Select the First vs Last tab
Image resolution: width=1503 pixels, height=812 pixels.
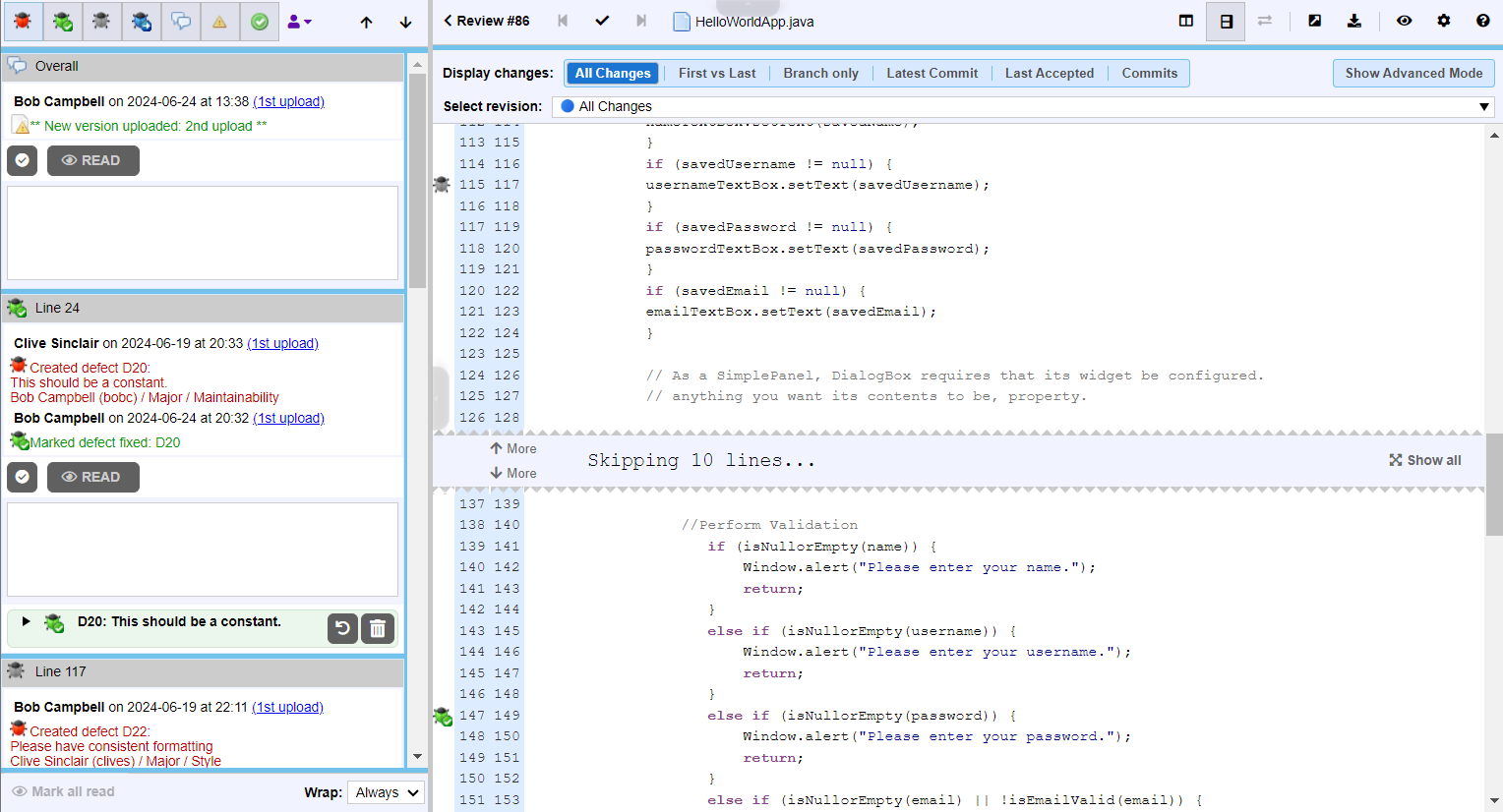point(716,73)
